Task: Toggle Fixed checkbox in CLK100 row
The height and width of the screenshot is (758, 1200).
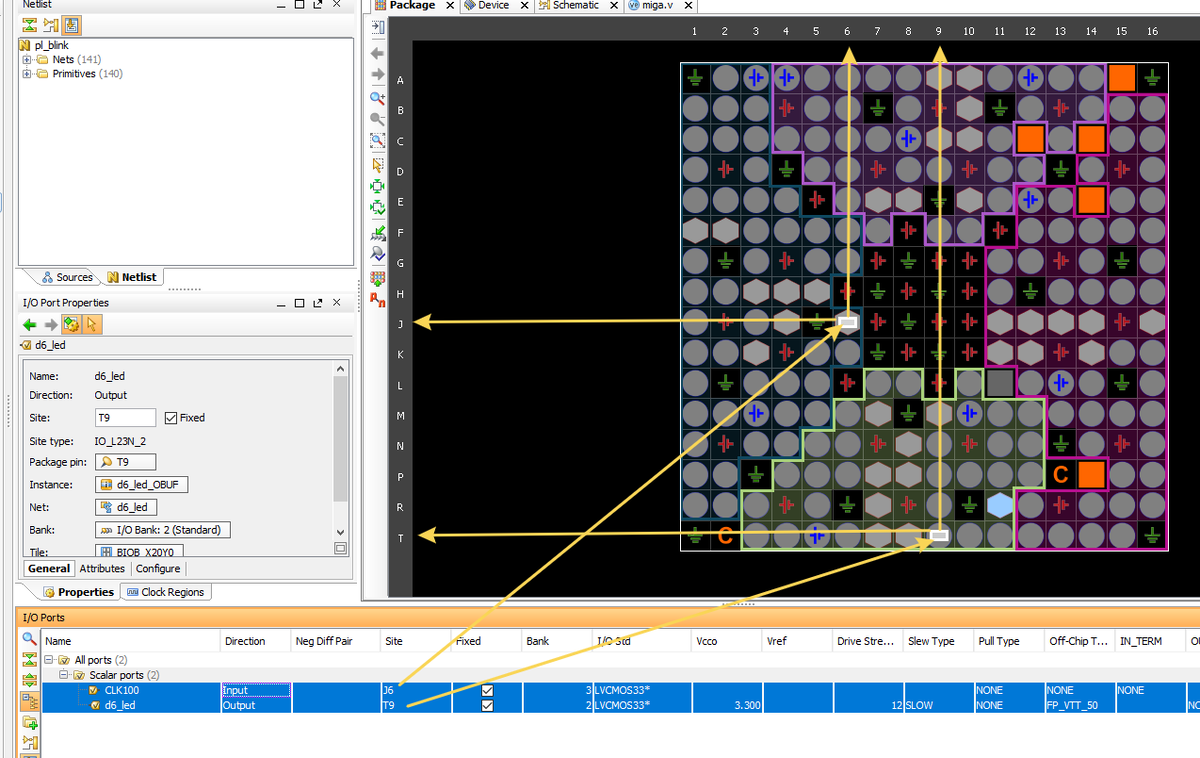Action: click(x=487, y=690)
